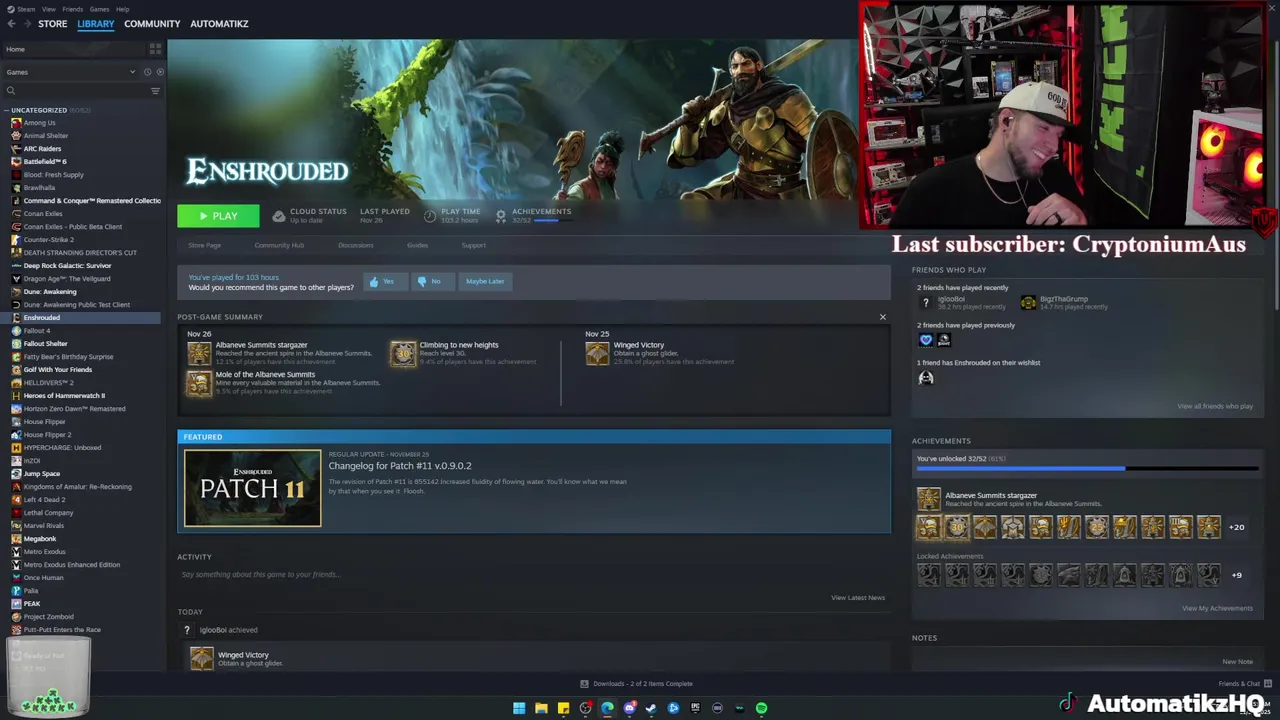Open Downloads status at bottom bar
Viewport: 1280px width, 720px height.
tap(637, 684)
